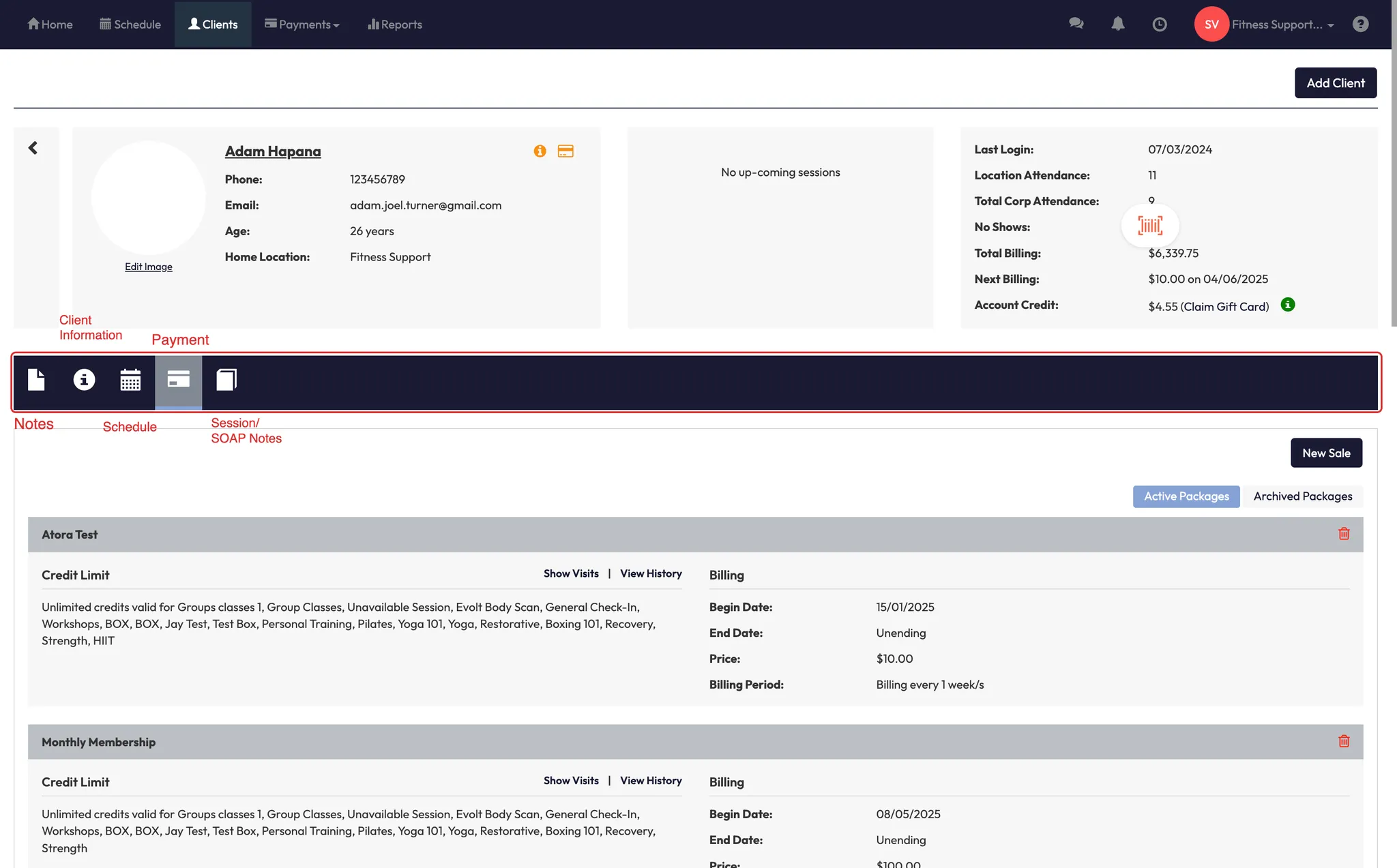This screenshot has width=1397, height=868.
Task: Switch to Archived Packages tab
Action: tap(1302, 496)
